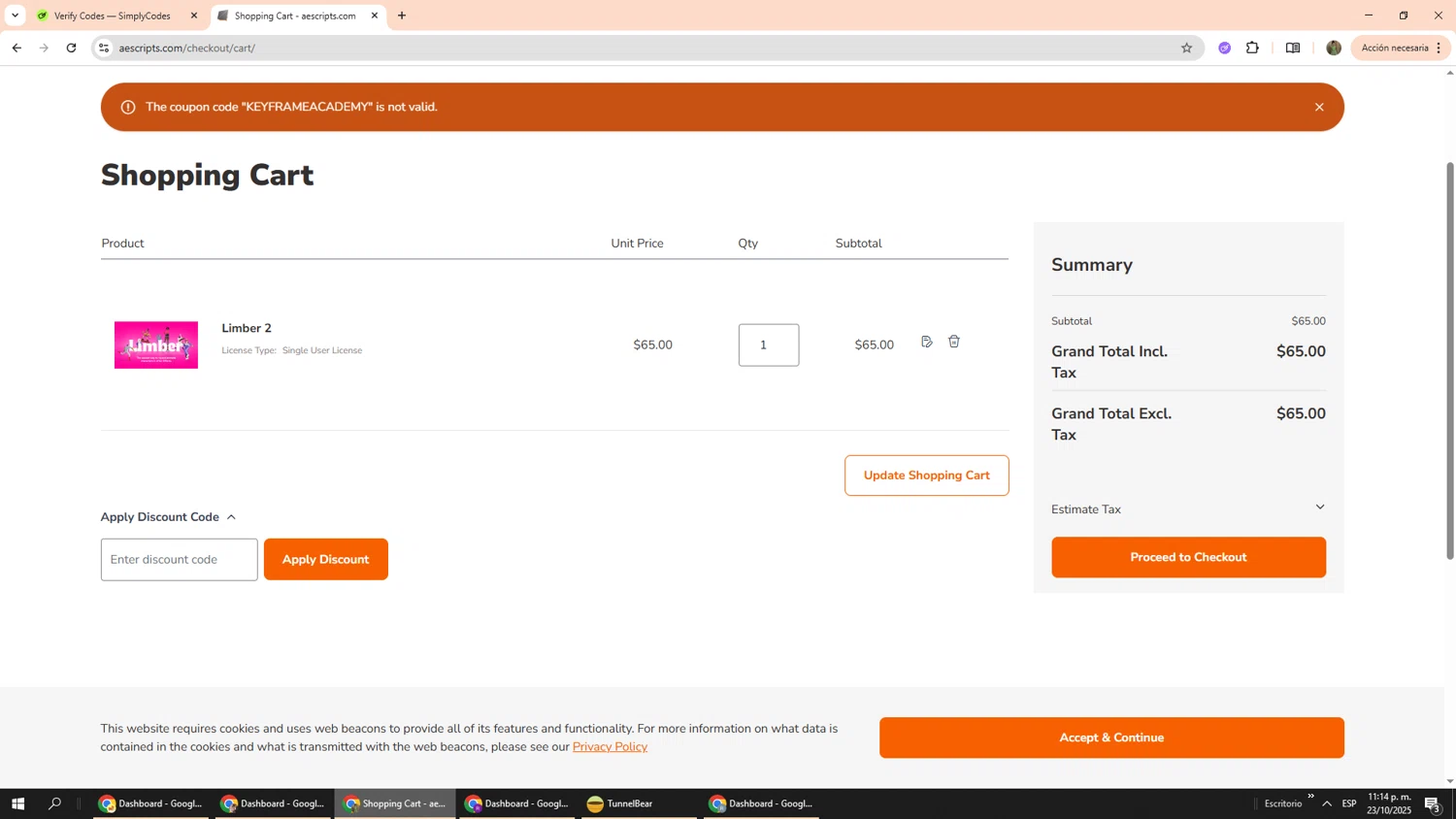Show hidden system tray icons
1456x819 pixels.
pos(1327,803)
